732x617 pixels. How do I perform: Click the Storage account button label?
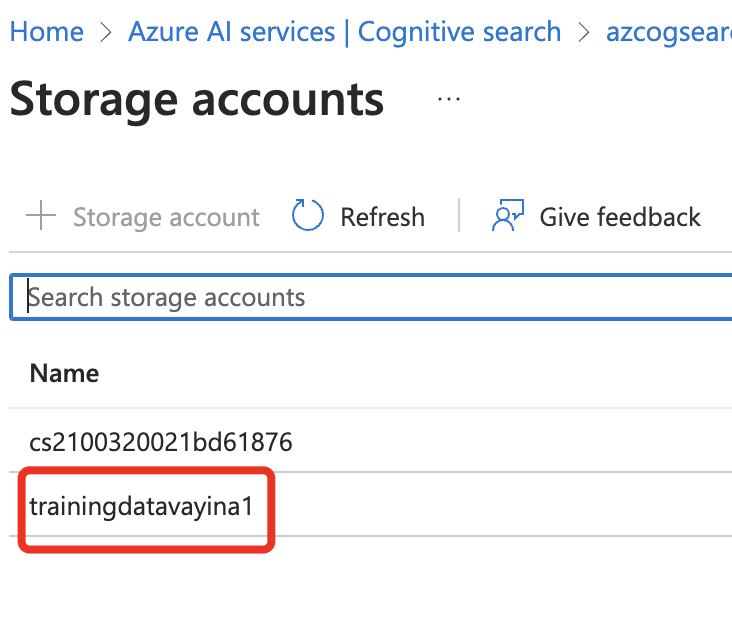(166, 217)
